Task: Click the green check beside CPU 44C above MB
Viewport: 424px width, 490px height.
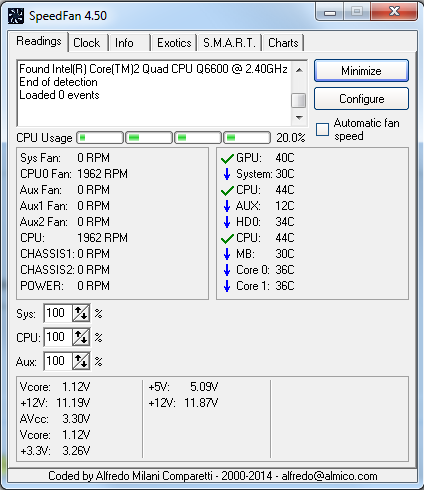Action: pyautogui.click(x=227, y=238)
